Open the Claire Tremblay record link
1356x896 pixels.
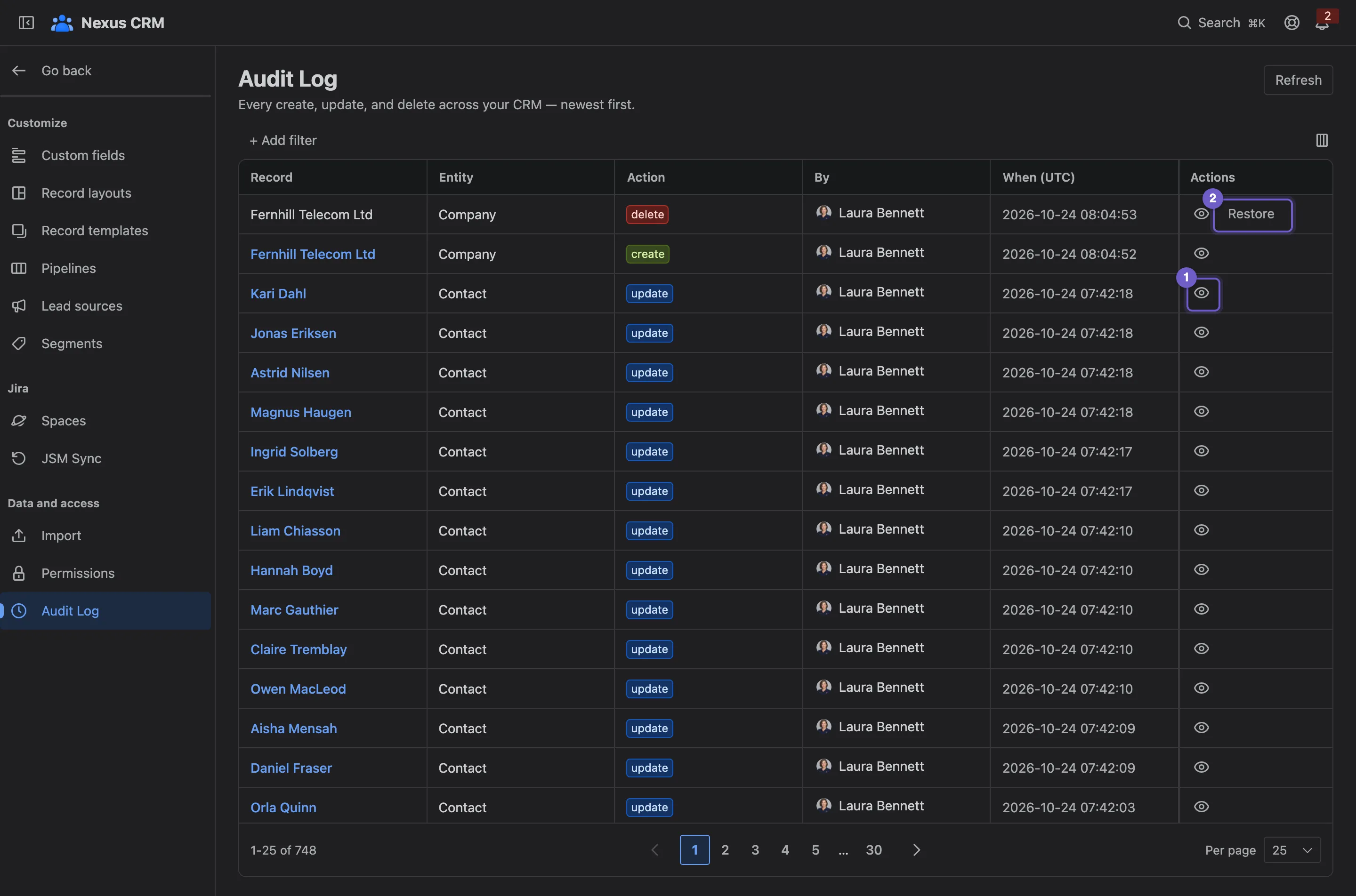[x=299, y=650]
